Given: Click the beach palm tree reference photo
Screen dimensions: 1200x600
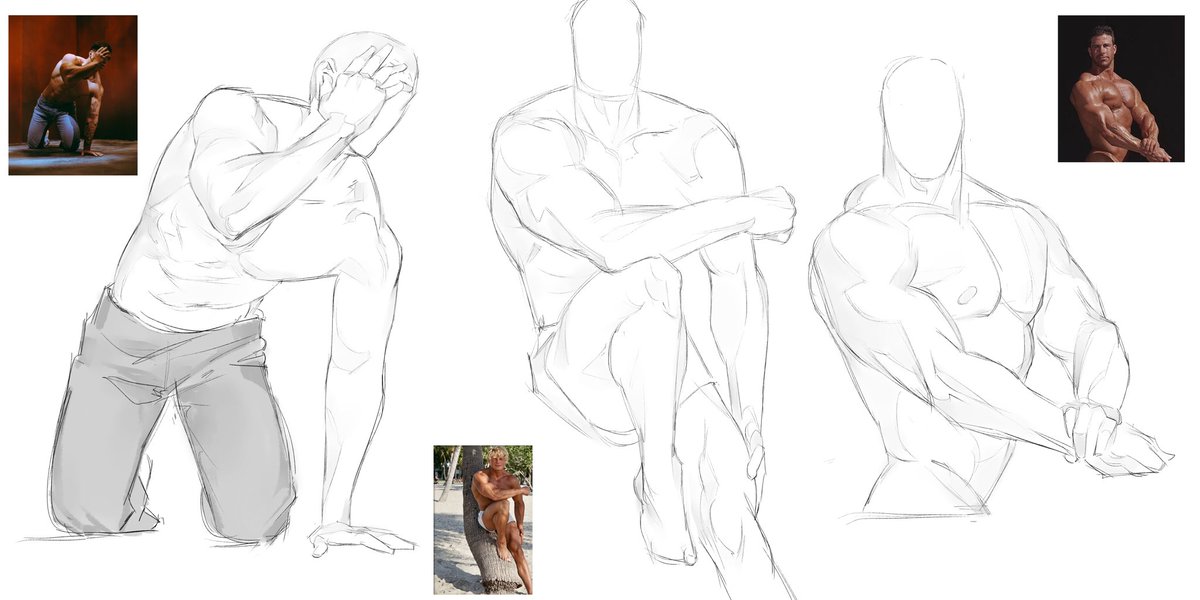Looking at the screenshot, I should (x=483, y=520).
